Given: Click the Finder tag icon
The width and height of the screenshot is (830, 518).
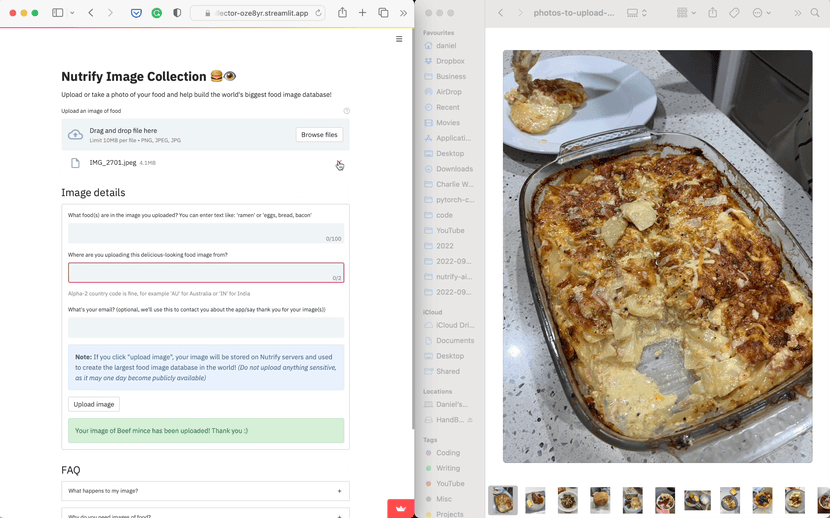Looking at the screenshot, I should 734,13.
